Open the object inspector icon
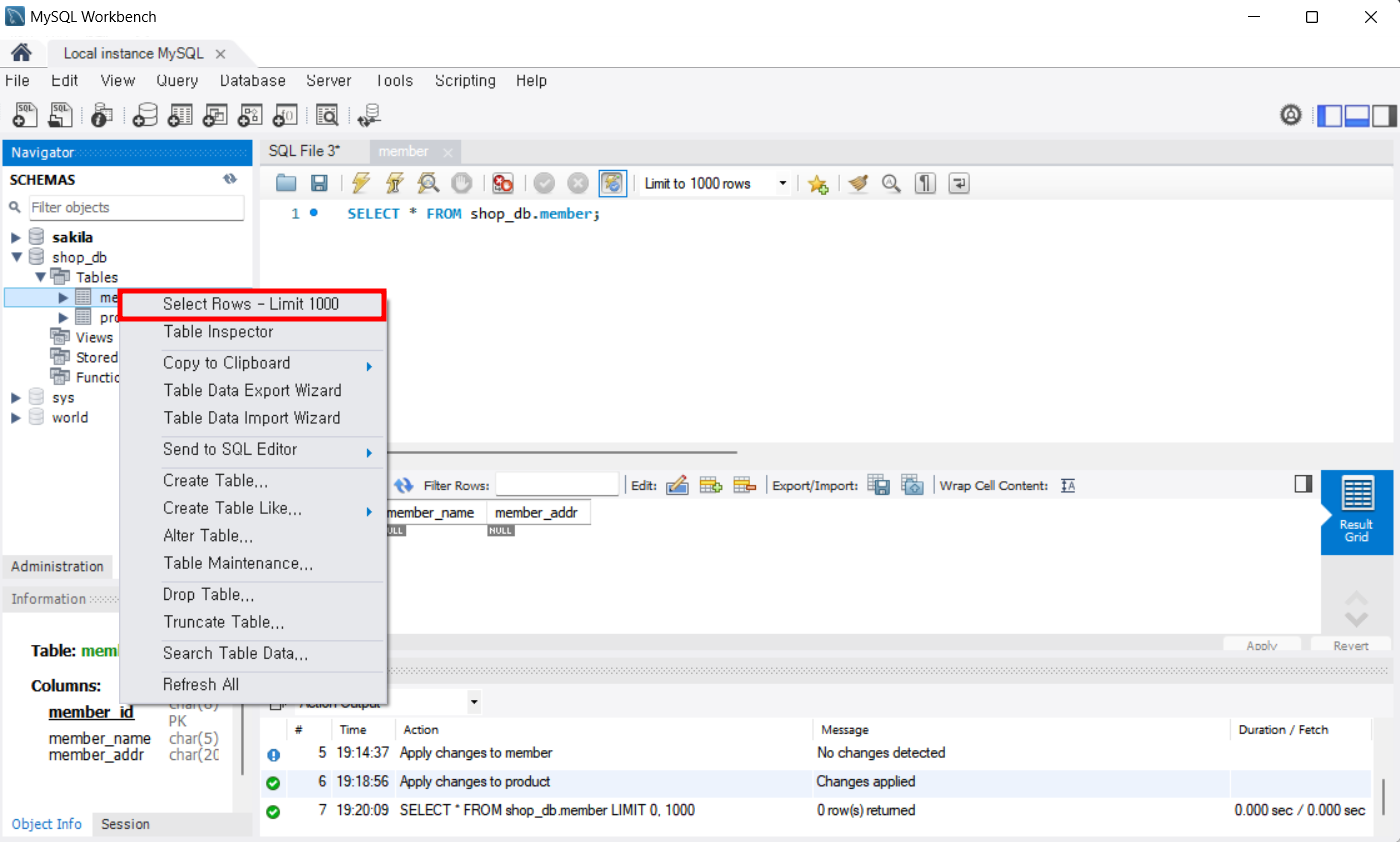The image size is (1400, 842). click(x=101, y=115)
